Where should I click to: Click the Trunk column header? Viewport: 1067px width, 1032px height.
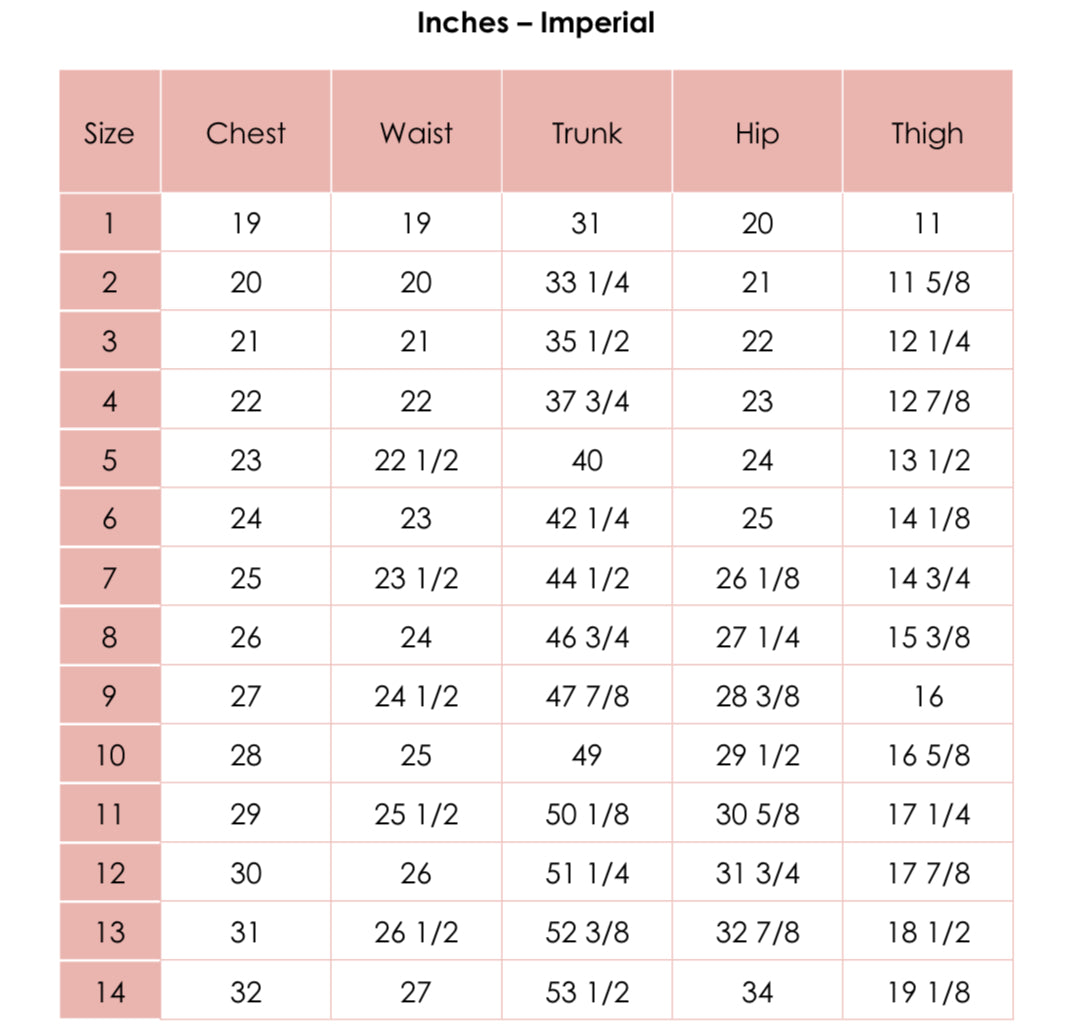click(x=587, y=134)
